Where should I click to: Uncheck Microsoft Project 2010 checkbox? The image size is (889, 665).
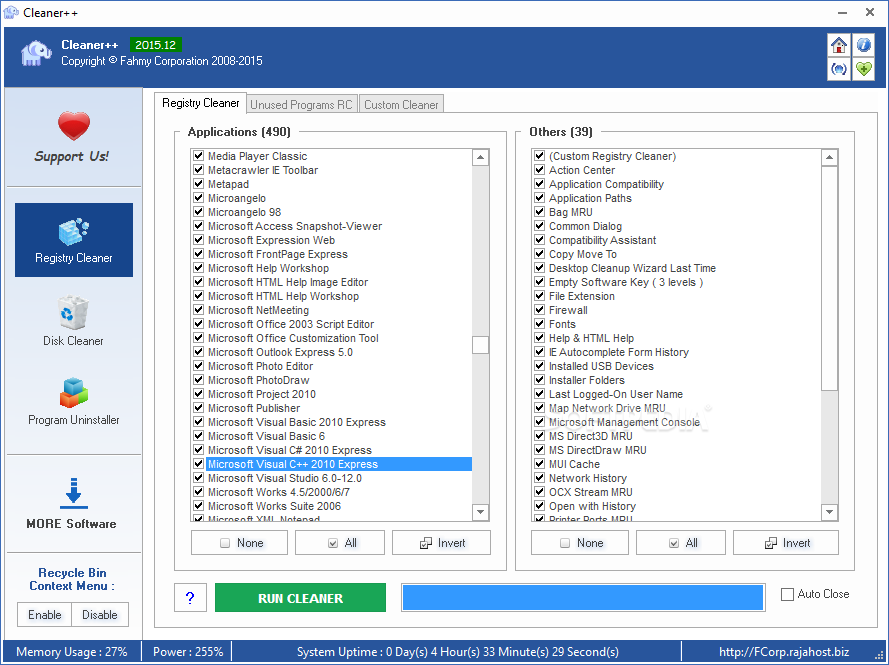pyautogui.click(x=198, y=393)
